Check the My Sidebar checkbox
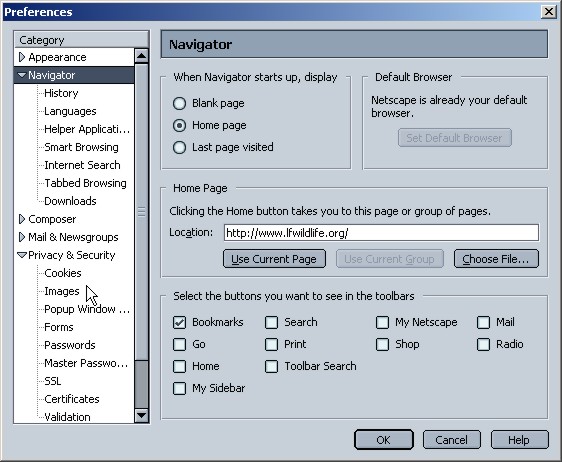This screenshot has width=562, height=462. [179, 388]
